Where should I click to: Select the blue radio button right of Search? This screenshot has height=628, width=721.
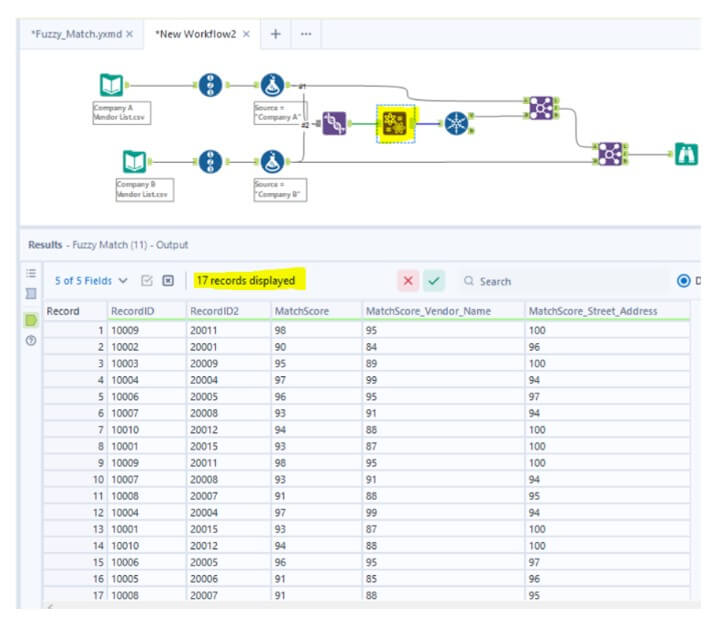coord(684,280)
